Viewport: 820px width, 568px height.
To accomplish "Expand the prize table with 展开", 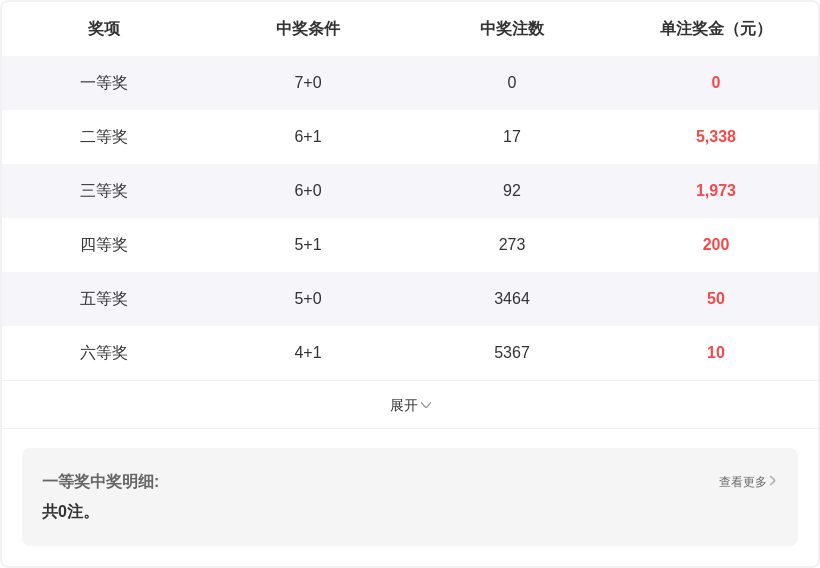I will (404, 405).
